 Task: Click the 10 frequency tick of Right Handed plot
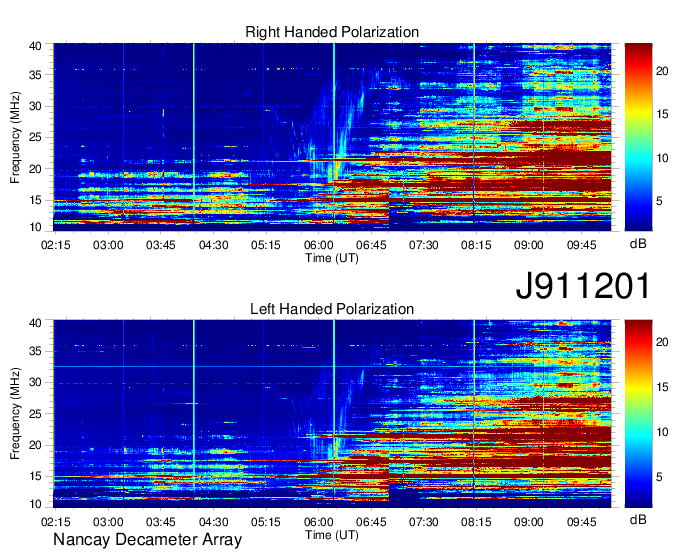35,227
